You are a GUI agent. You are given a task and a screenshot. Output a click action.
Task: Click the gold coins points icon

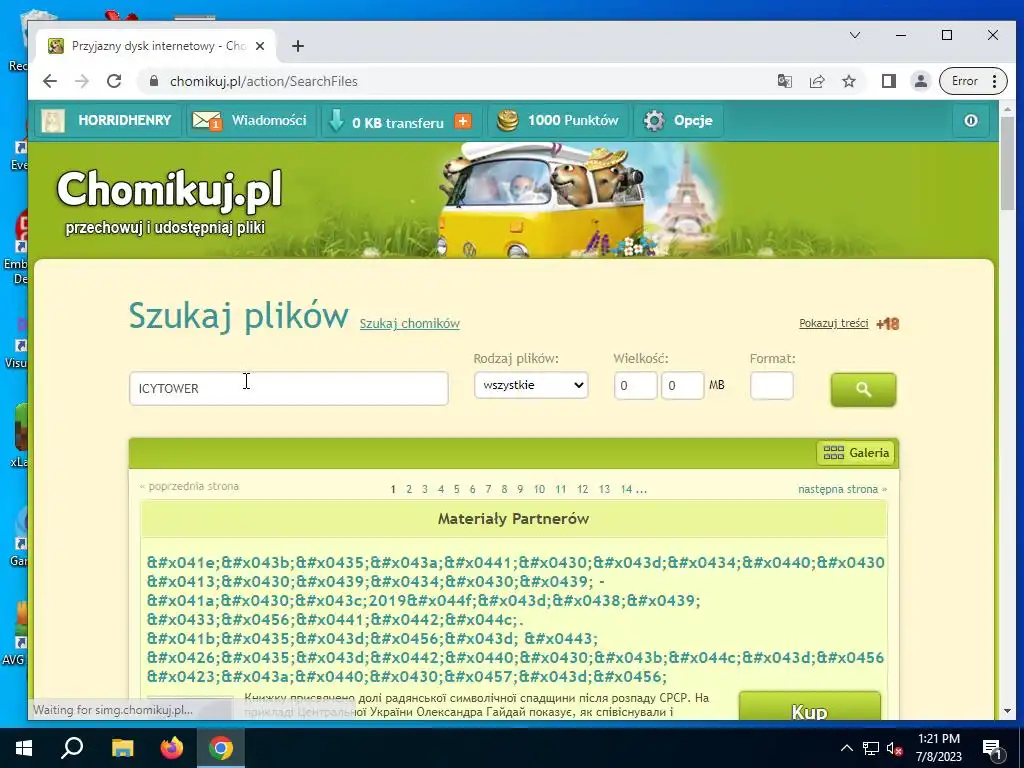click(x=507, y=120)
